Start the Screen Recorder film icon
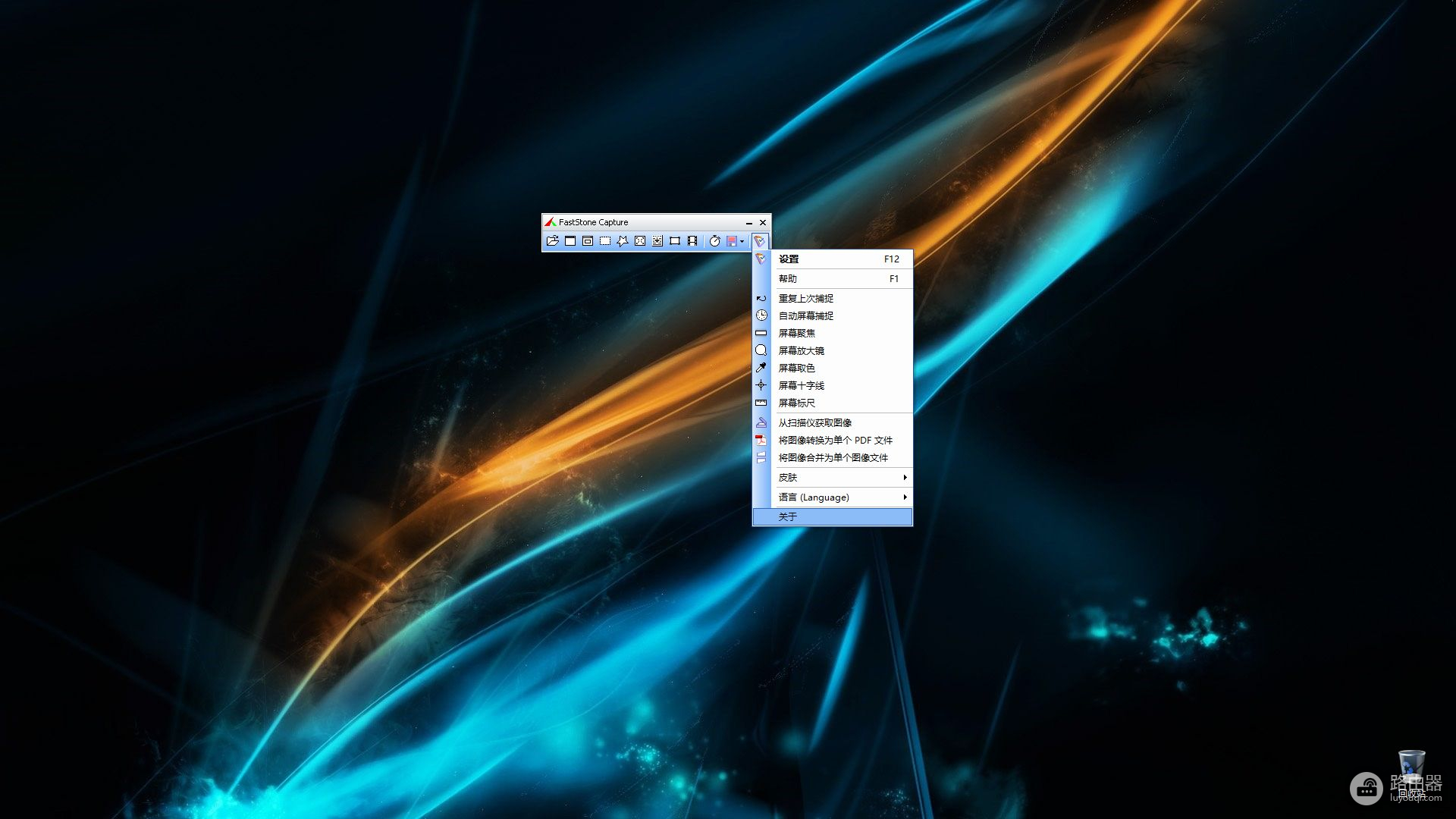 692,241
